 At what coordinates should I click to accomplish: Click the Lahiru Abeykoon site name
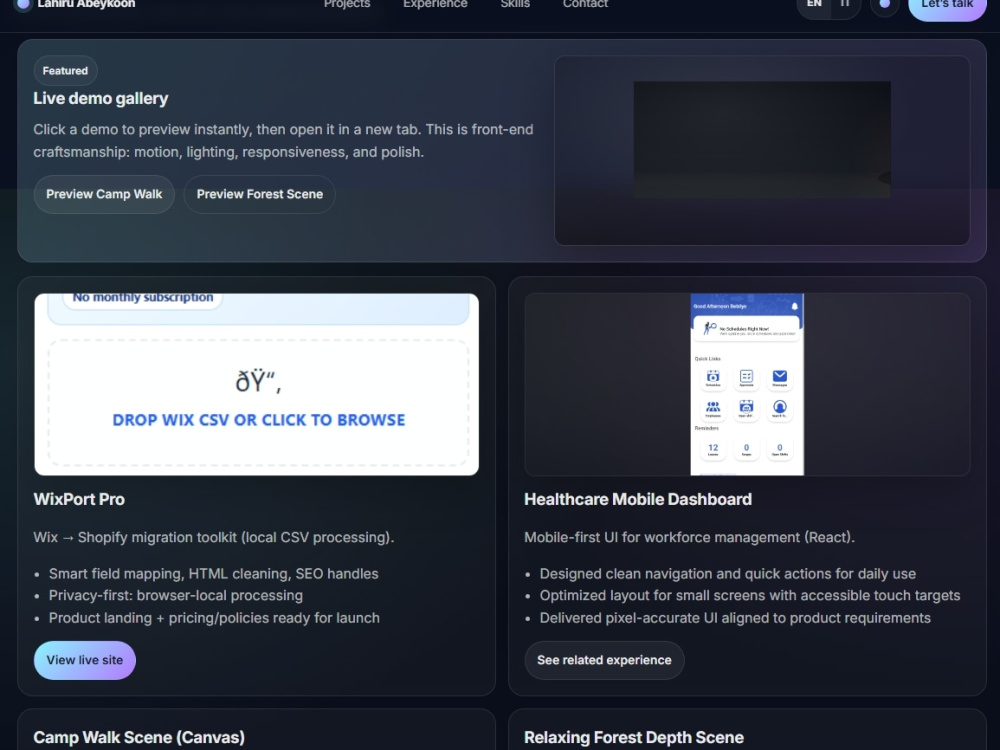pyautogui.click(x=86, y=4)
